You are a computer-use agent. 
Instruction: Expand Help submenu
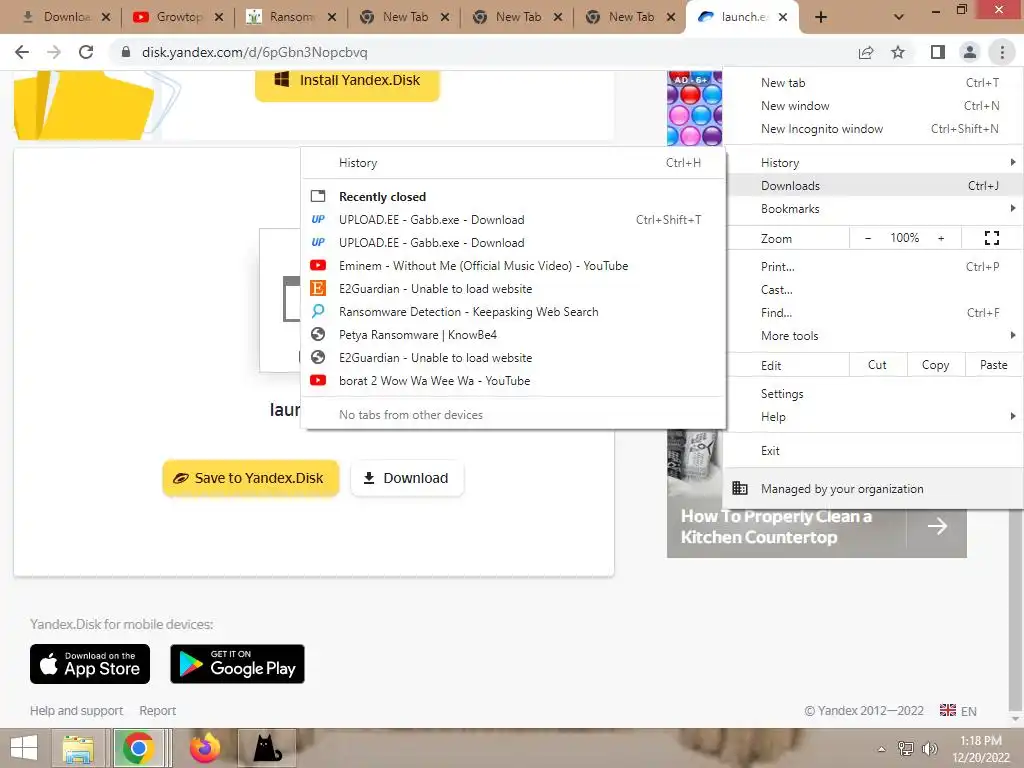click(874, 417)
